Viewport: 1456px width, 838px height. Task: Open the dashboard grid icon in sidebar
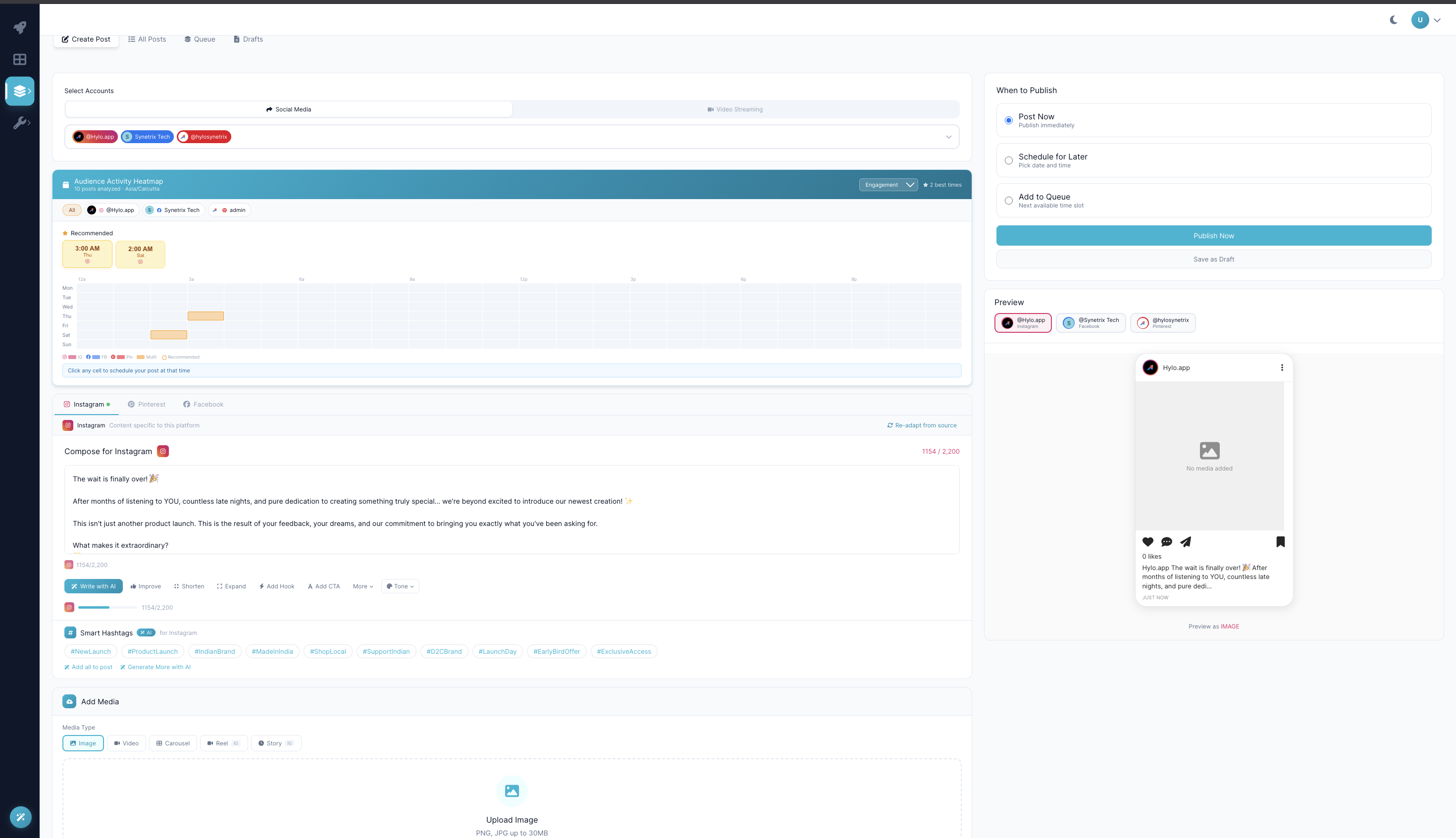click(x=20, y=59)
